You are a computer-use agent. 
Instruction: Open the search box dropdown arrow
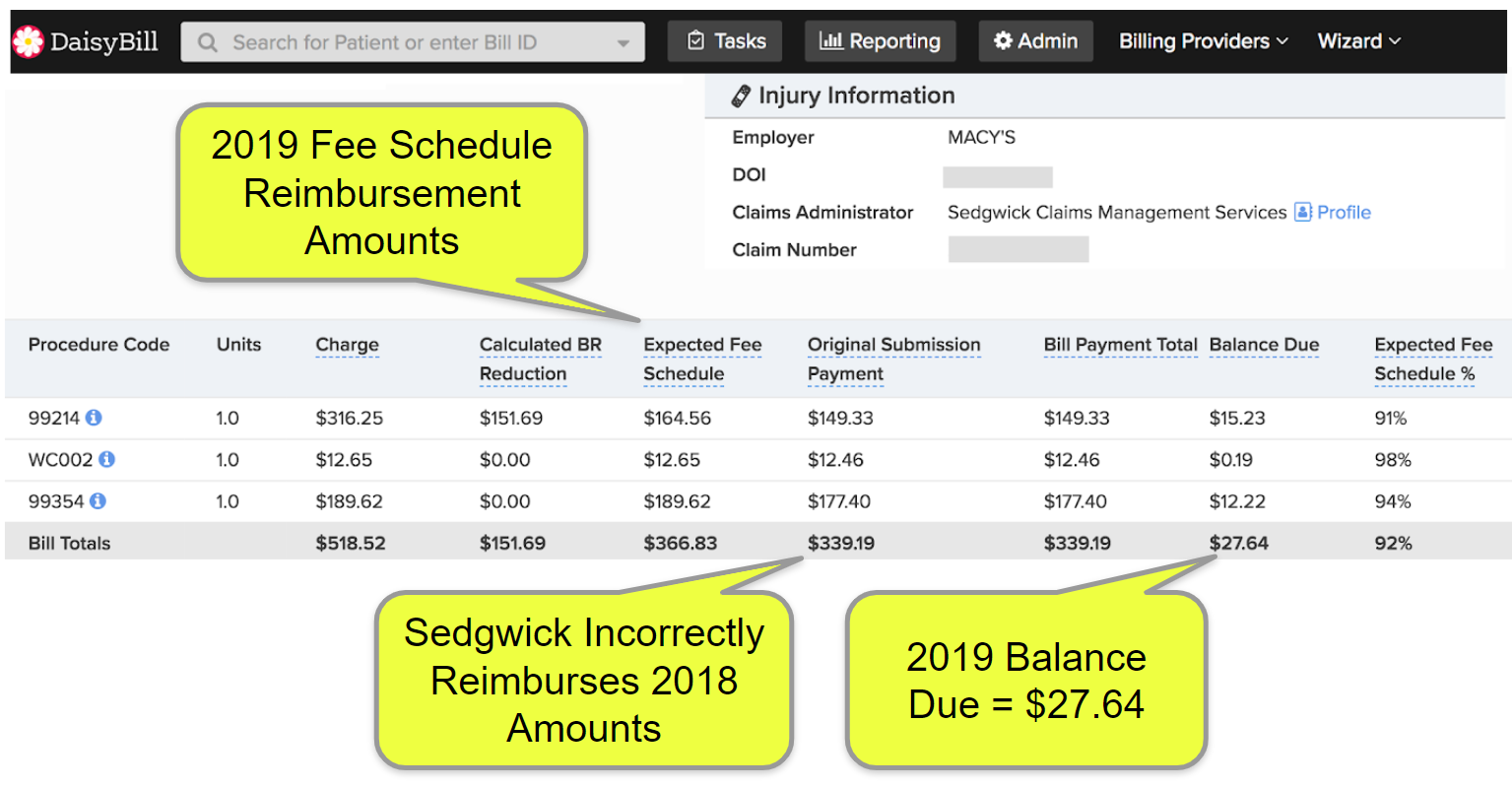pyautogui.click(x=623, y=43)
